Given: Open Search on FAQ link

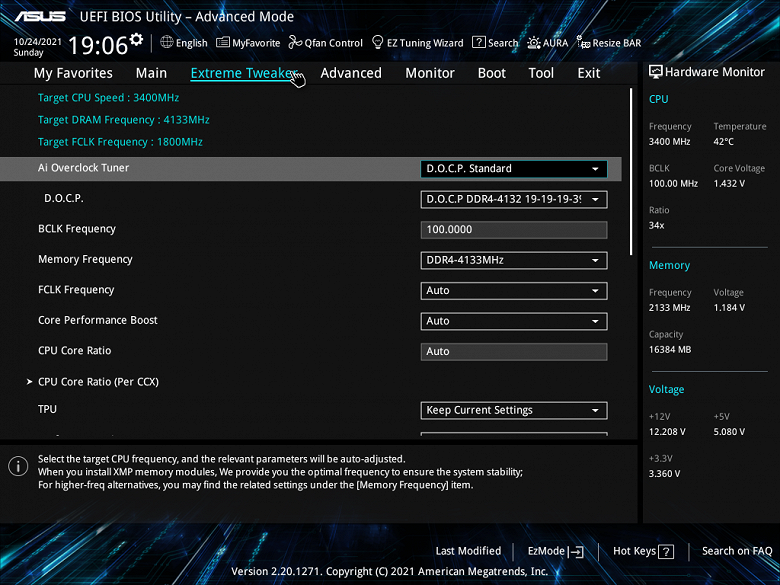Looking at the screenshot, I should coord(737,551).
